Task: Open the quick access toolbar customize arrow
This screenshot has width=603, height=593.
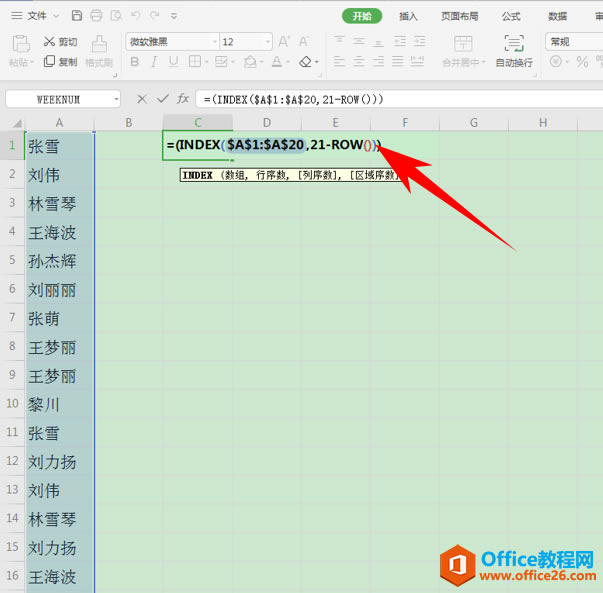Action: (x=174, y=16)
